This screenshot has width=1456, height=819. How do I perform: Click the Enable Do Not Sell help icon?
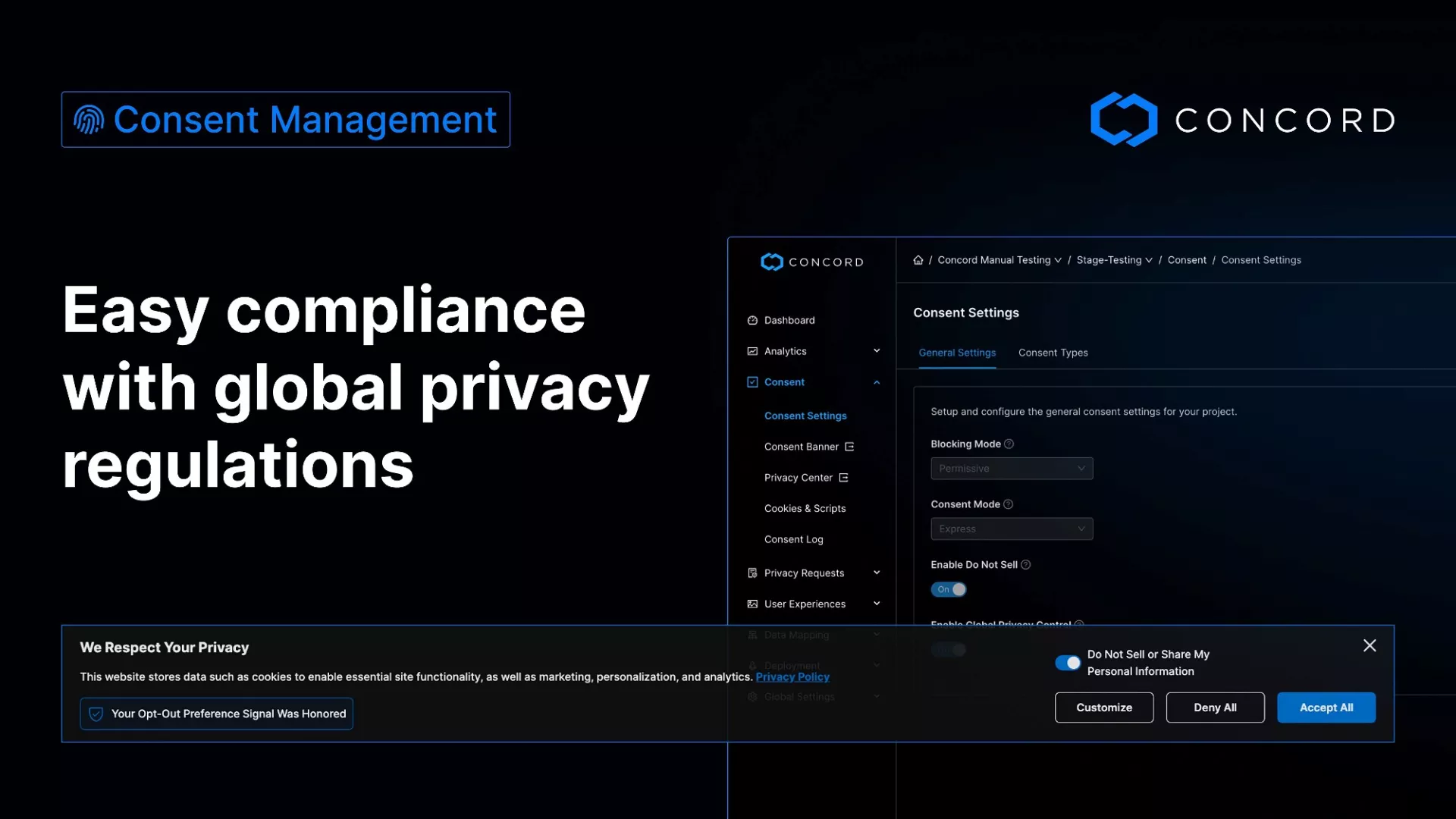(x=1025, y=565)
